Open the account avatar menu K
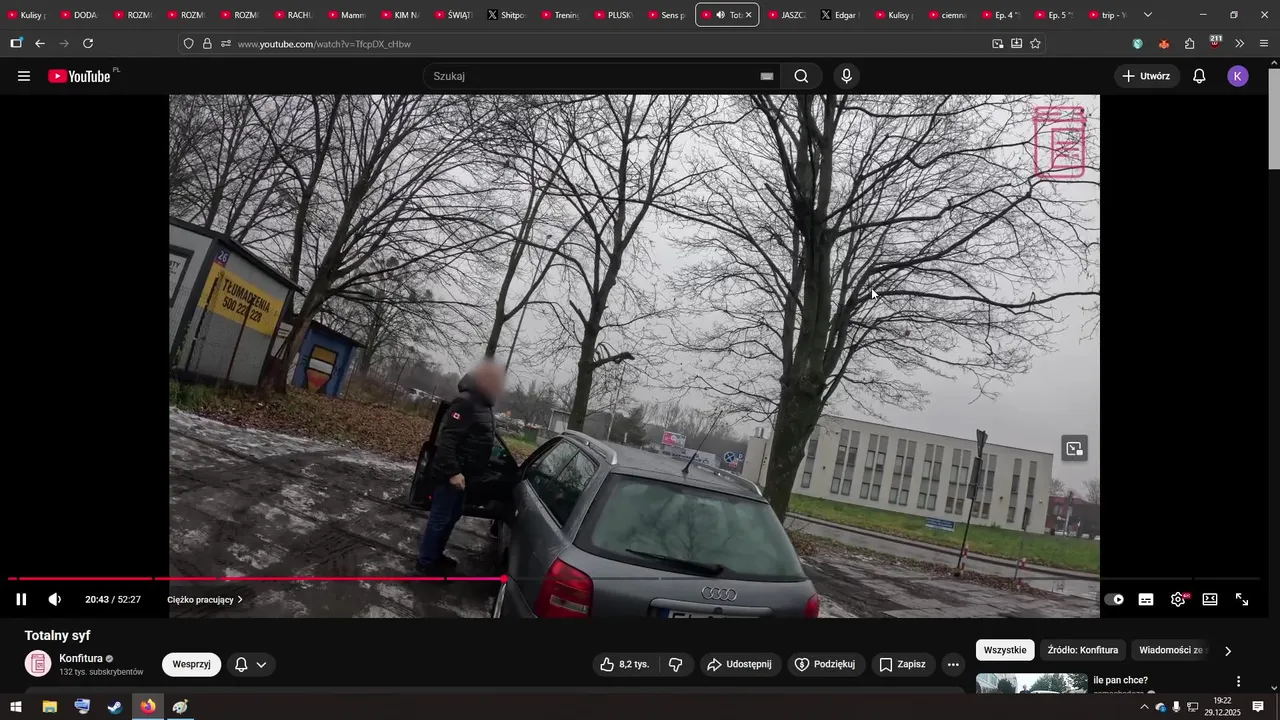 pos(1238,76)
